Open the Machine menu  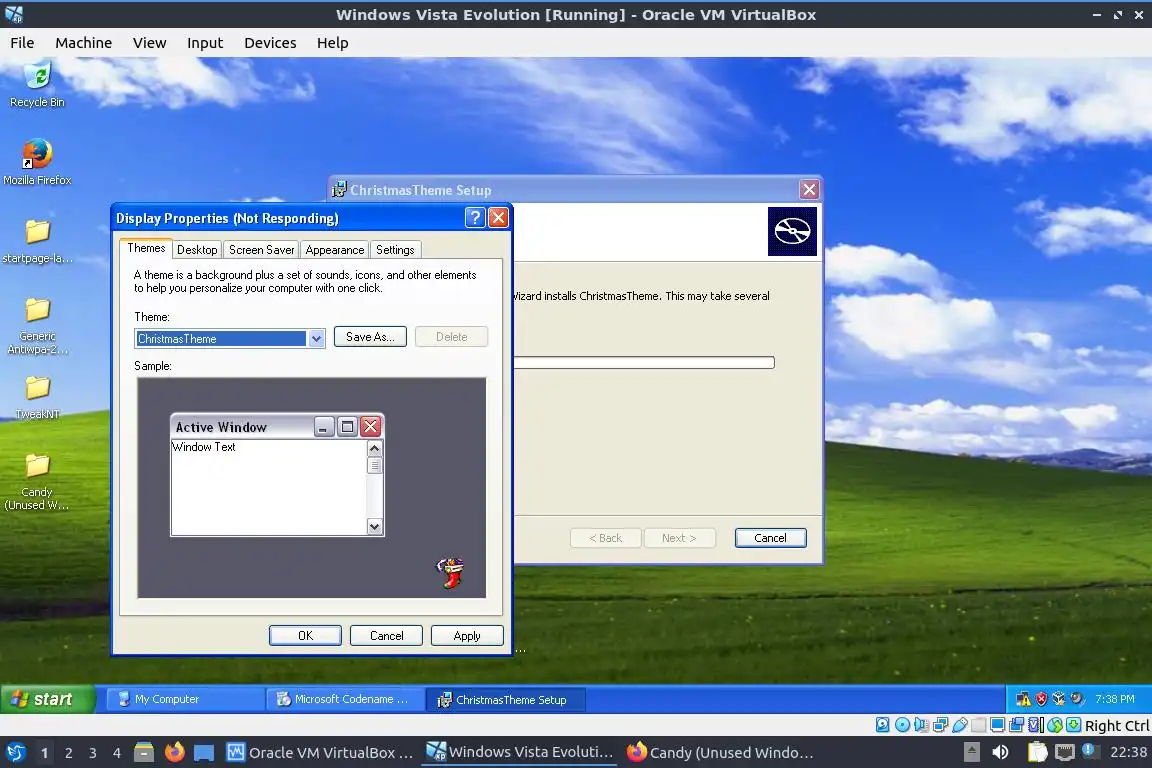[84, 43]
